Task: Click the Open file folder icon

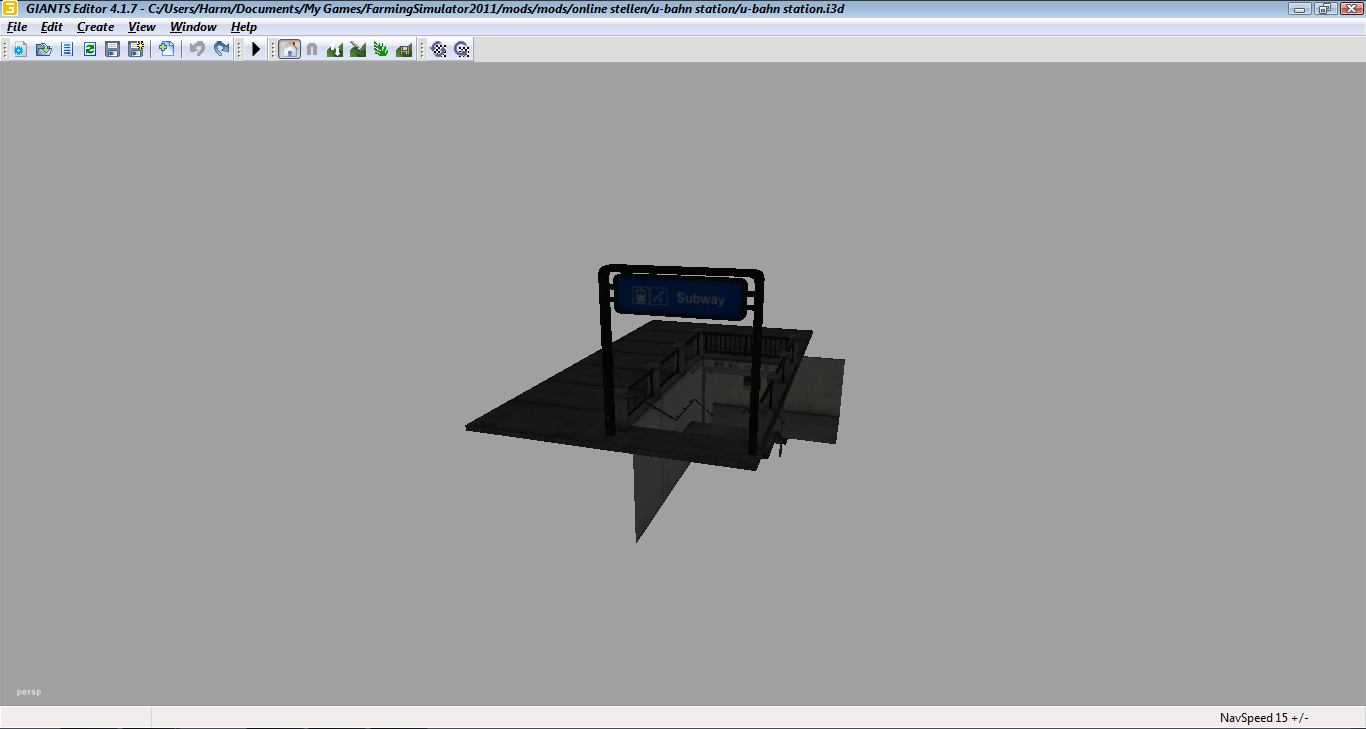Action: (x=43, y=49)
